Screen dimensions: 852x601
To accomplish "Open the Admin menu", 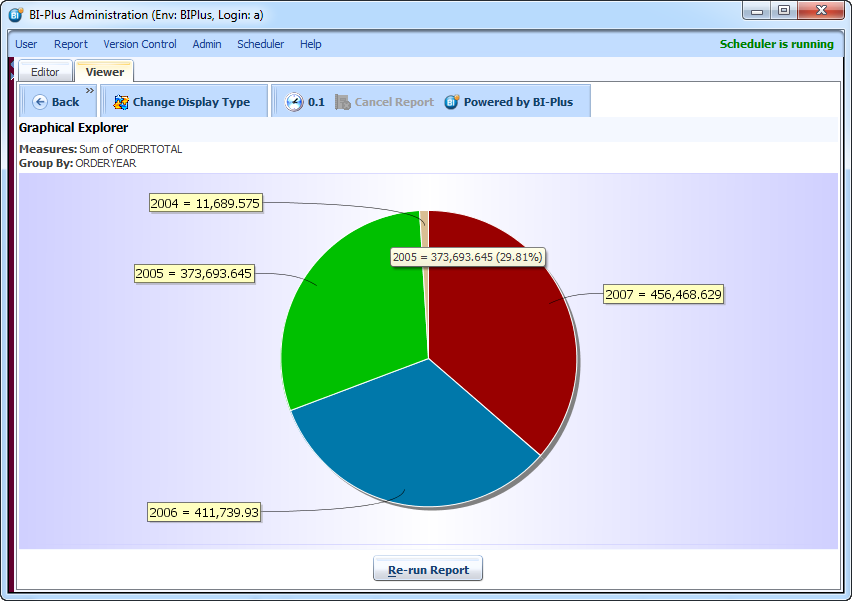I will click(x=207, y=44).
